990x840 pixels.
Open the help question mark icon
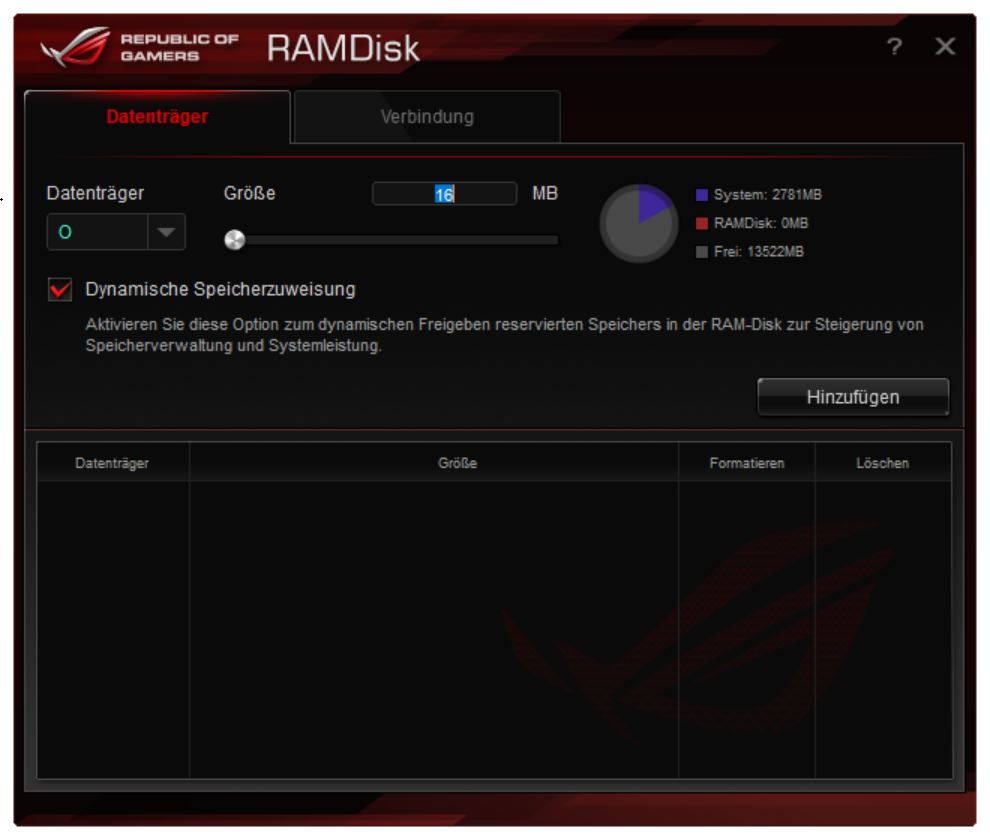[894, 46]
